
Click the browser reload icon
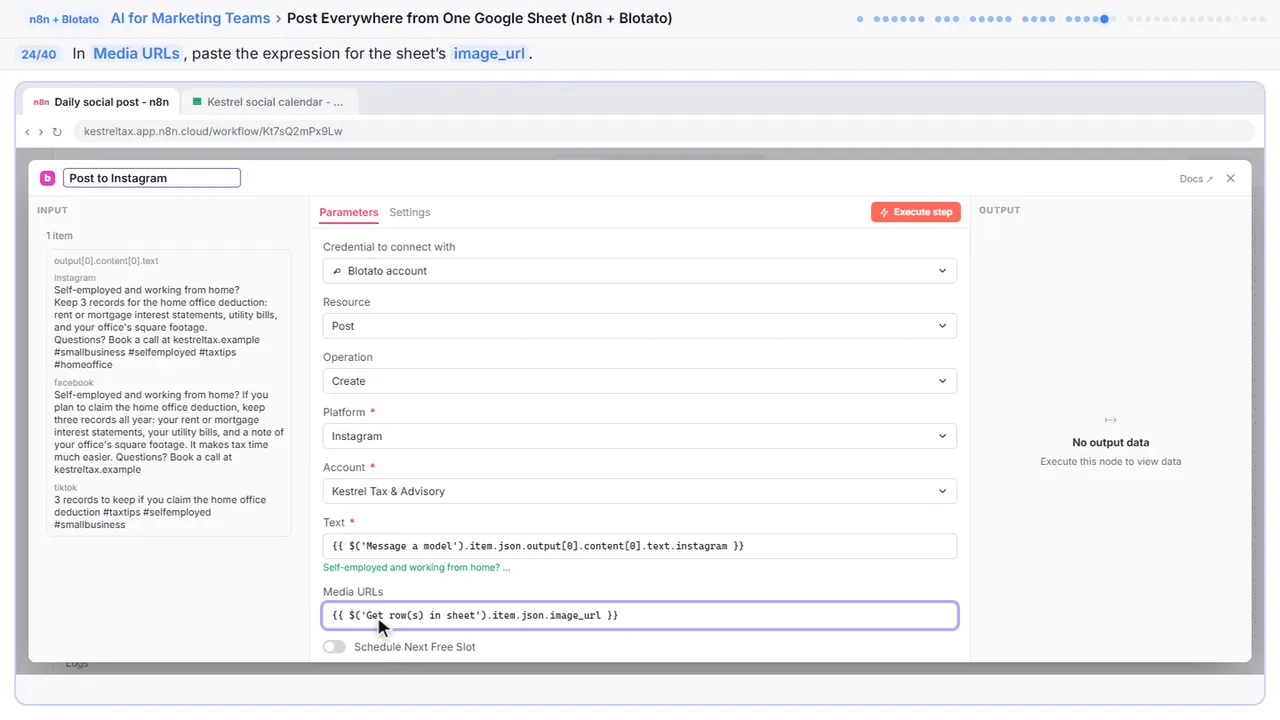pos(57,131)
